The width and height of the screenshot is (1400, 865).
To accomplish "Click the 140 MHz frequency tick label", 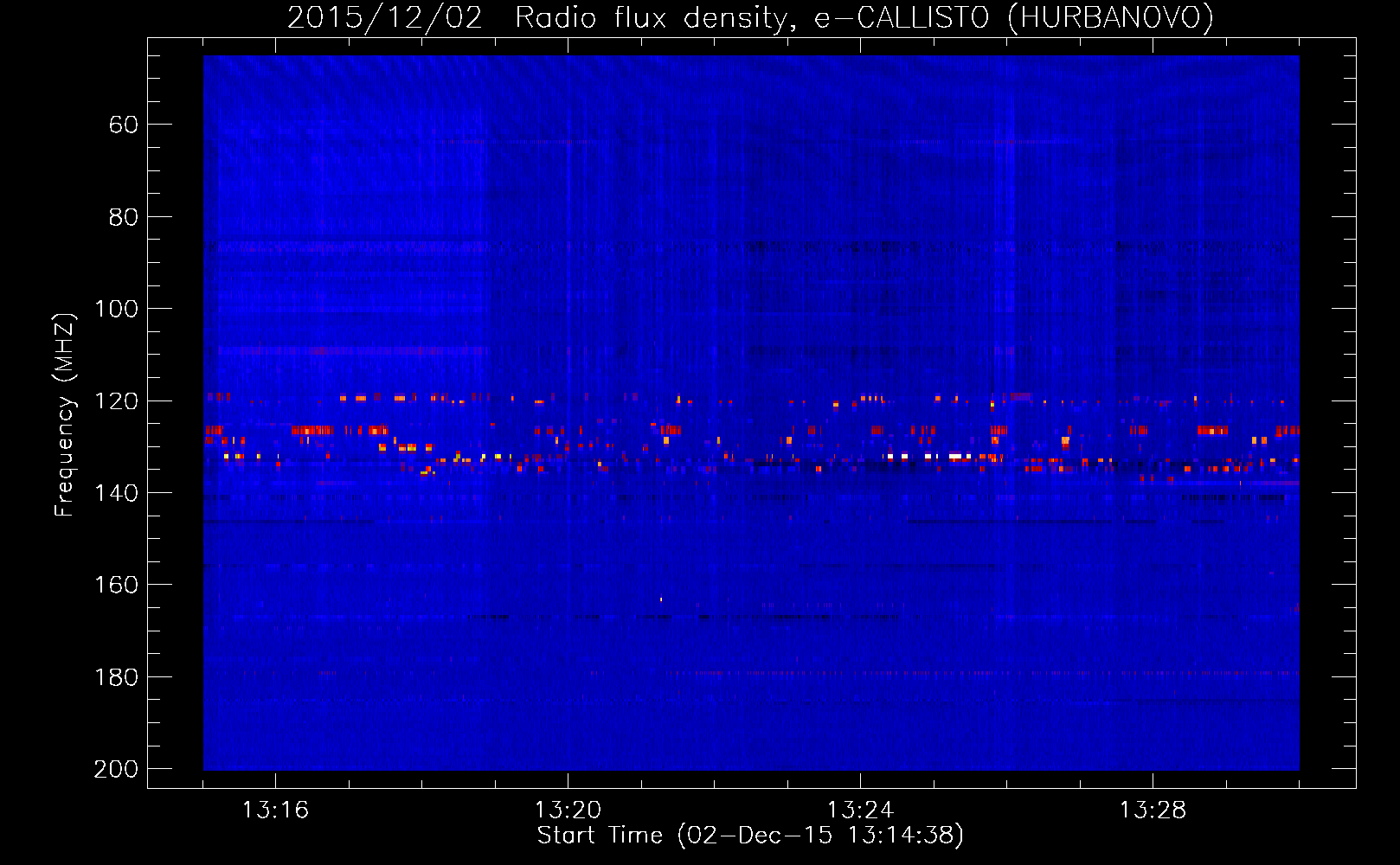I will point(116,493).
